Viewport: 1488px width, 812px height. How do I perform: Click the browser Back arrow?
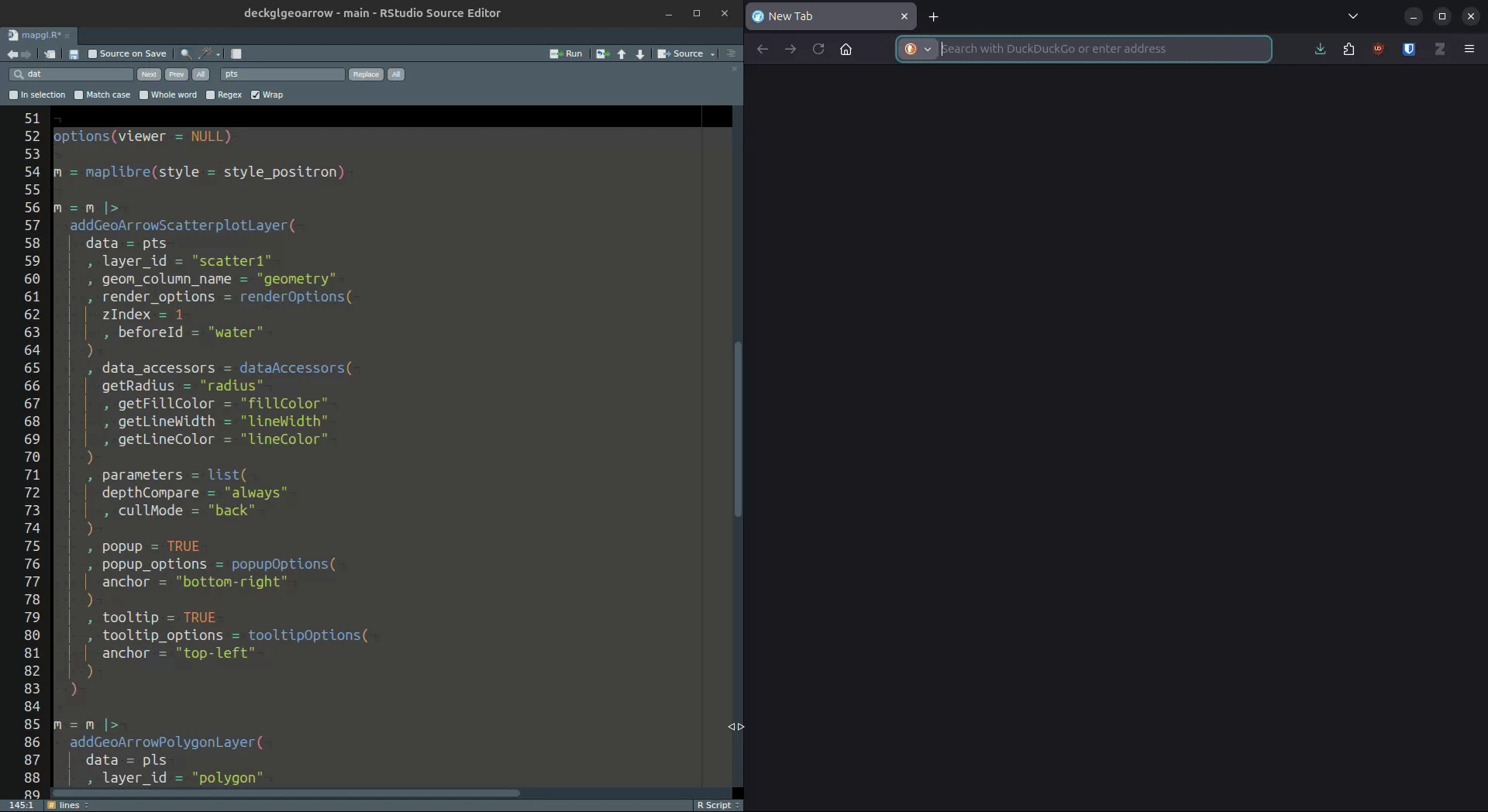(763, 49)
